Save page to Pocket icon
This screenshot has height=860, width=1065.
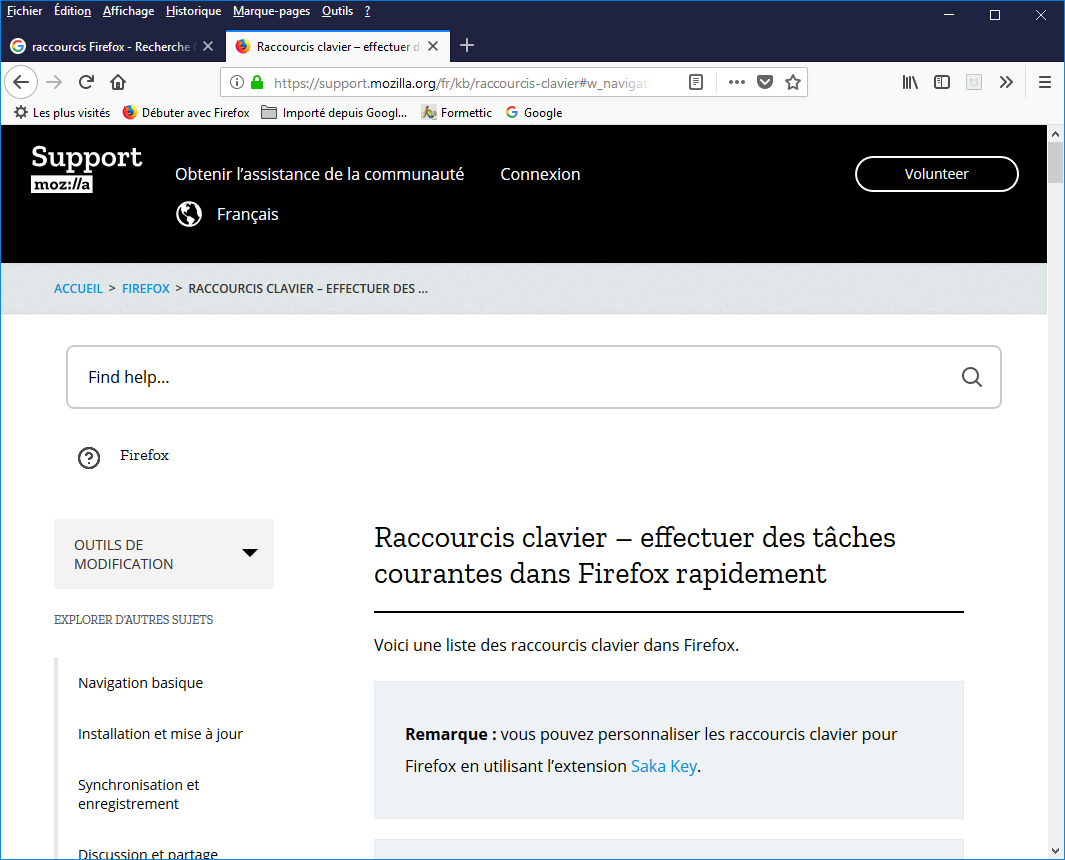765,82
